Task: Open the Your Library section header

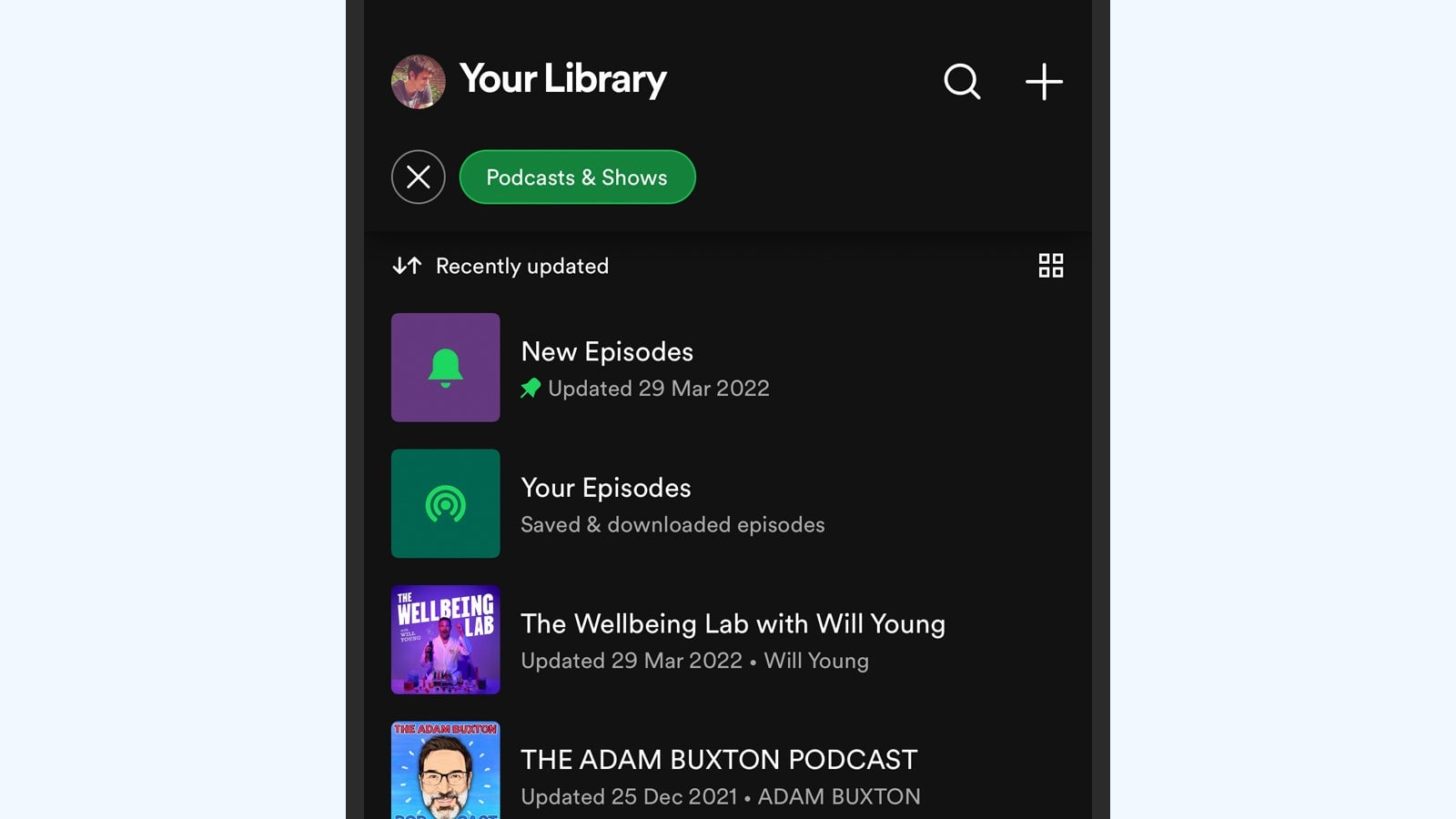Action: coord(563,79)
